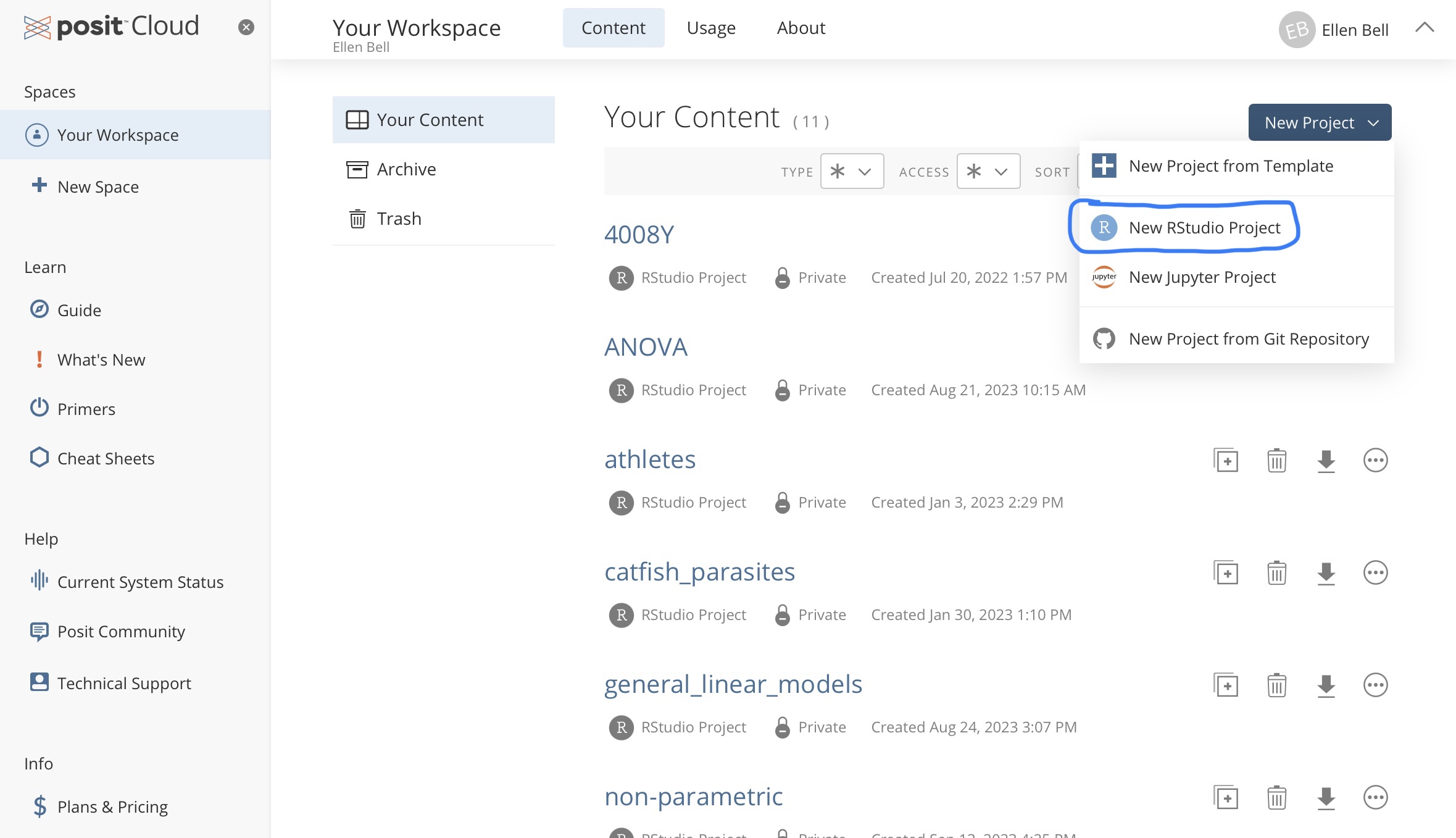This screenshot has width=1456, height=838.
Task: Click the delete icon for catfish_parasites project
Action: pos(1277,573)
